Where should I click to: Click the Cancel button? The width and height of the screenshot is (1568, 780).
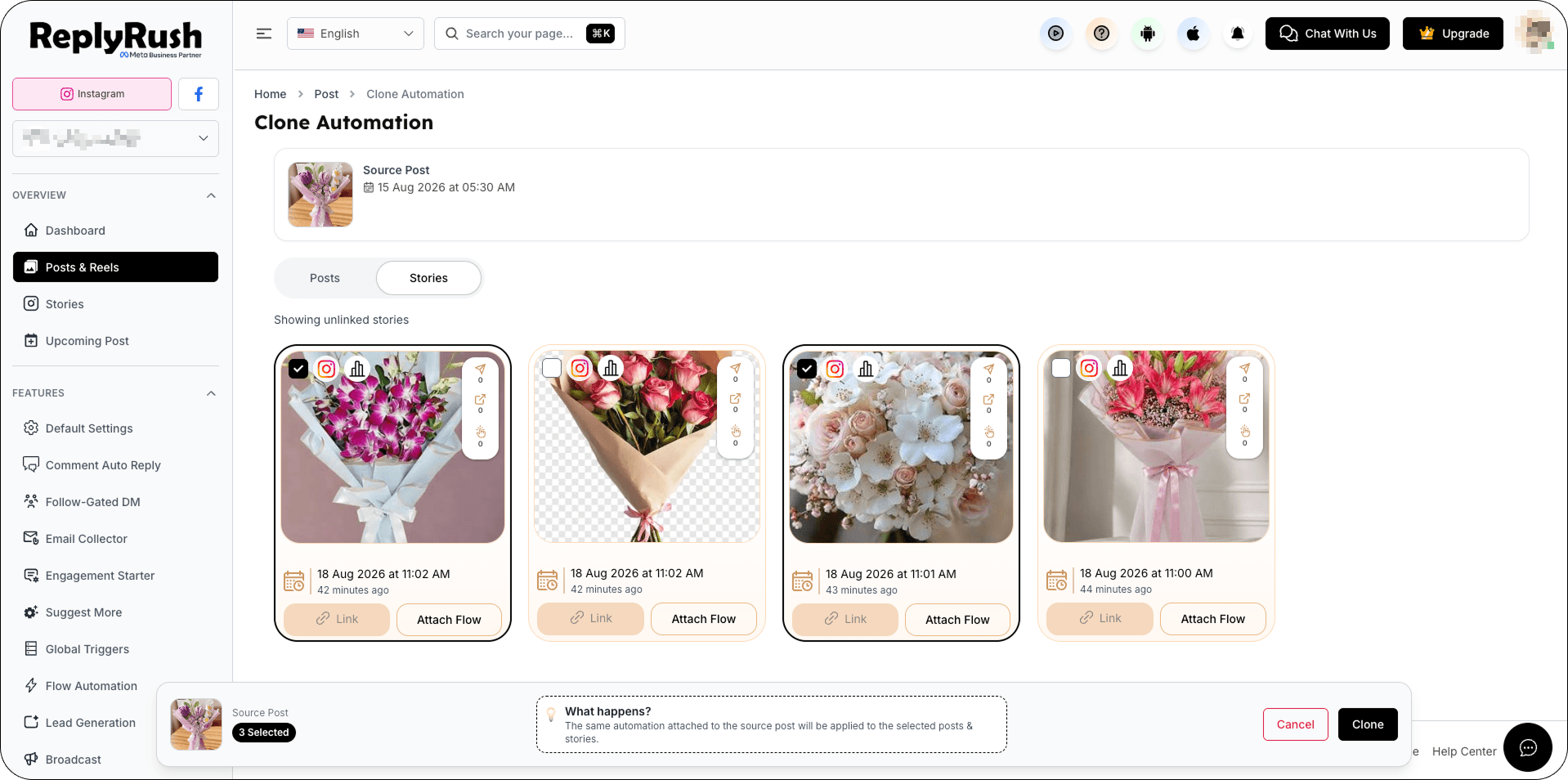(1296, 724)
